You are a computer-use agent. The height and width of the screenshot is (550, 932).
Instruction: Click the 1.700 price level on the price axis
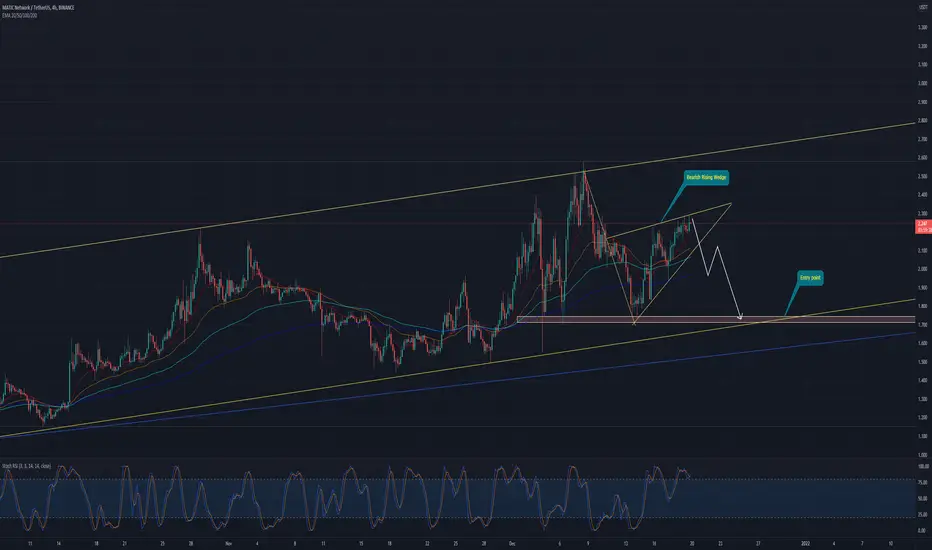click(x=922, y=325)
